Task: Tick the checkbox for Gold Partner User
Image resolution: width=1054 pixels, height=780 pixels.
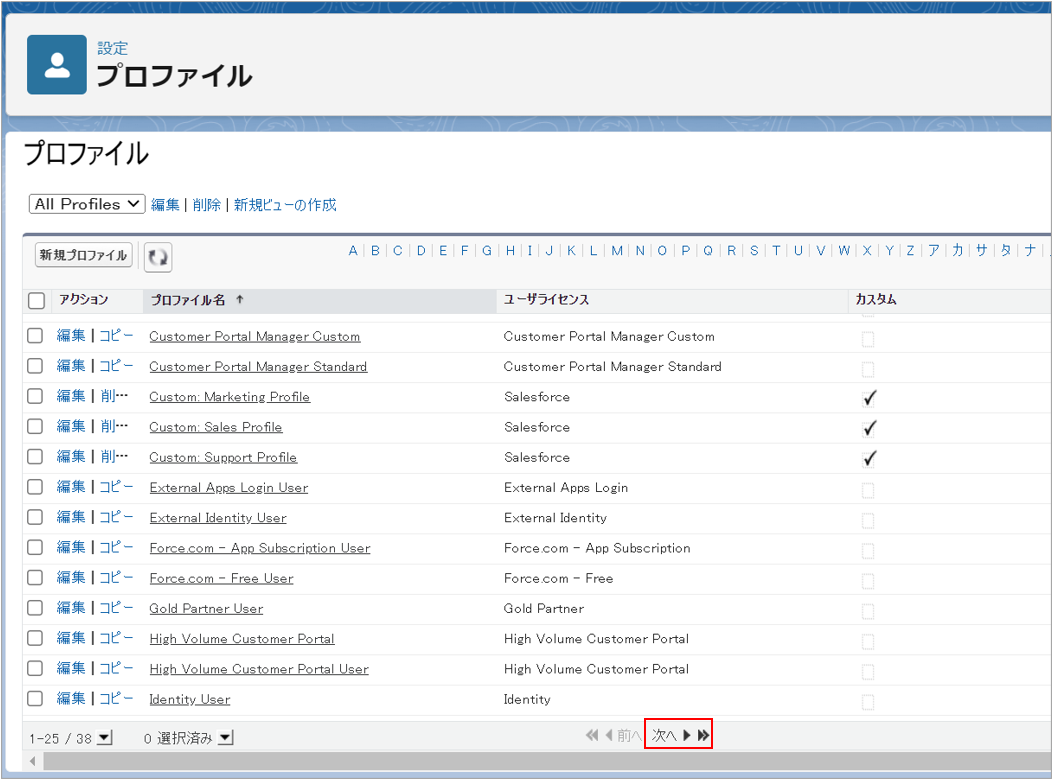Action: point(36,608)
